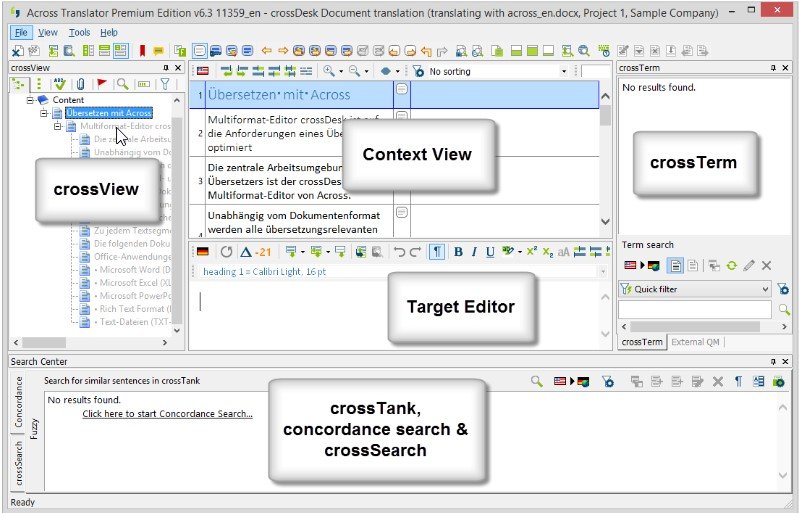Collapse the Multiformat-Editor tree node

(58, 126)
